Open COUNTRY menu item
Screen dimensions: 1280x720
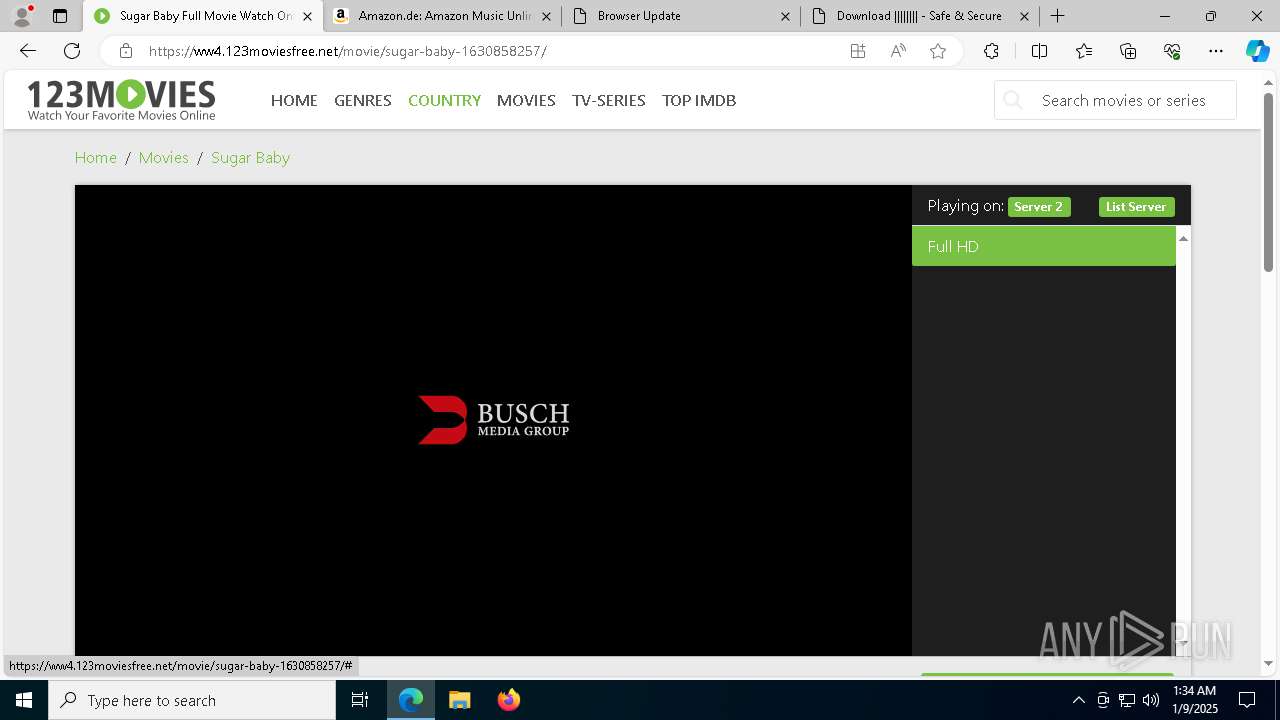coord(444,100)
